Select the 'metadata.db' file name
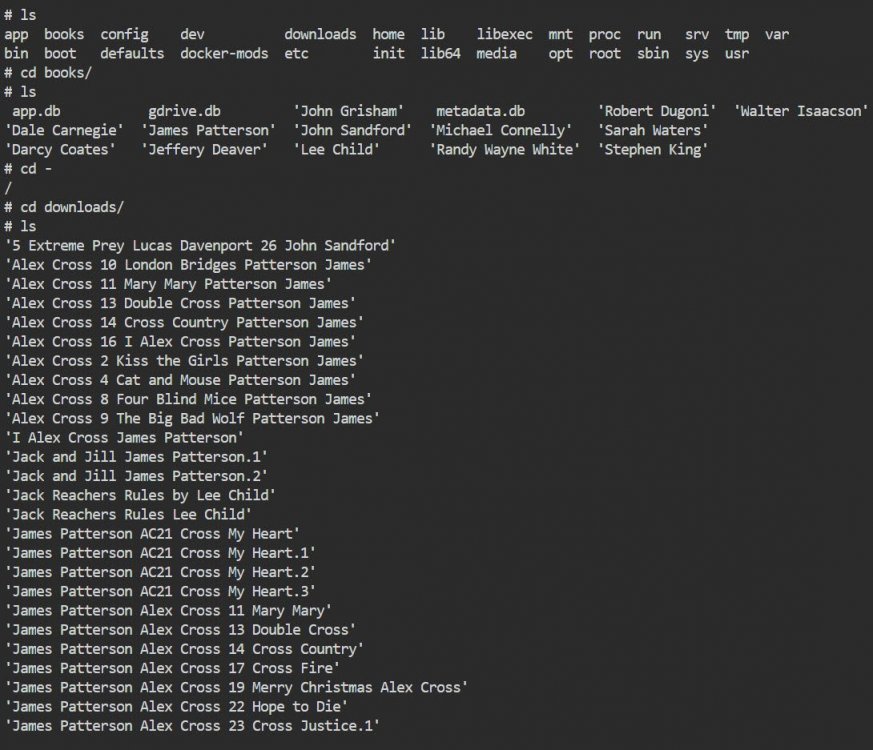This screenshot has height=750, width=873. click(x=480, y=111)
